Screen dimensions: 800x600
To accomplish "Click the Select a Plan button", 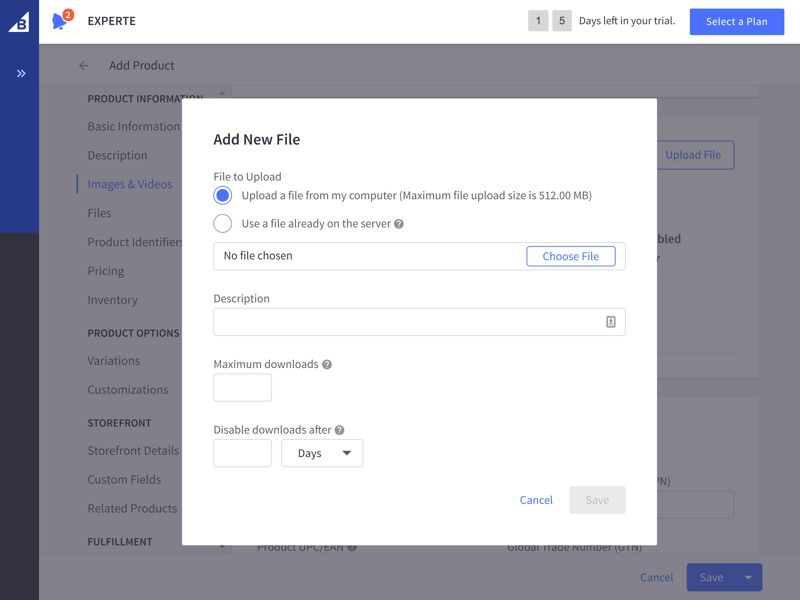I will 737,21.
